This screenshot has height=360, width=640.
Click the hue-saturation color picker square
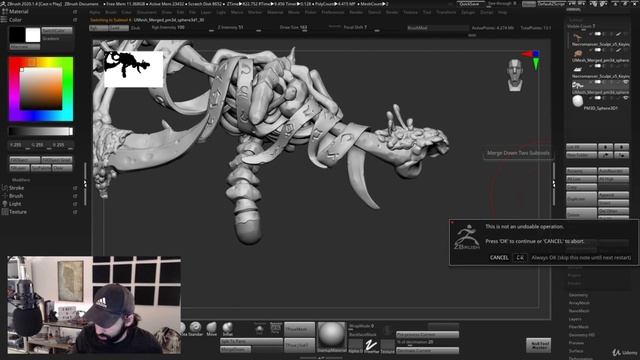pyautogui.click(x=41, y=89)
